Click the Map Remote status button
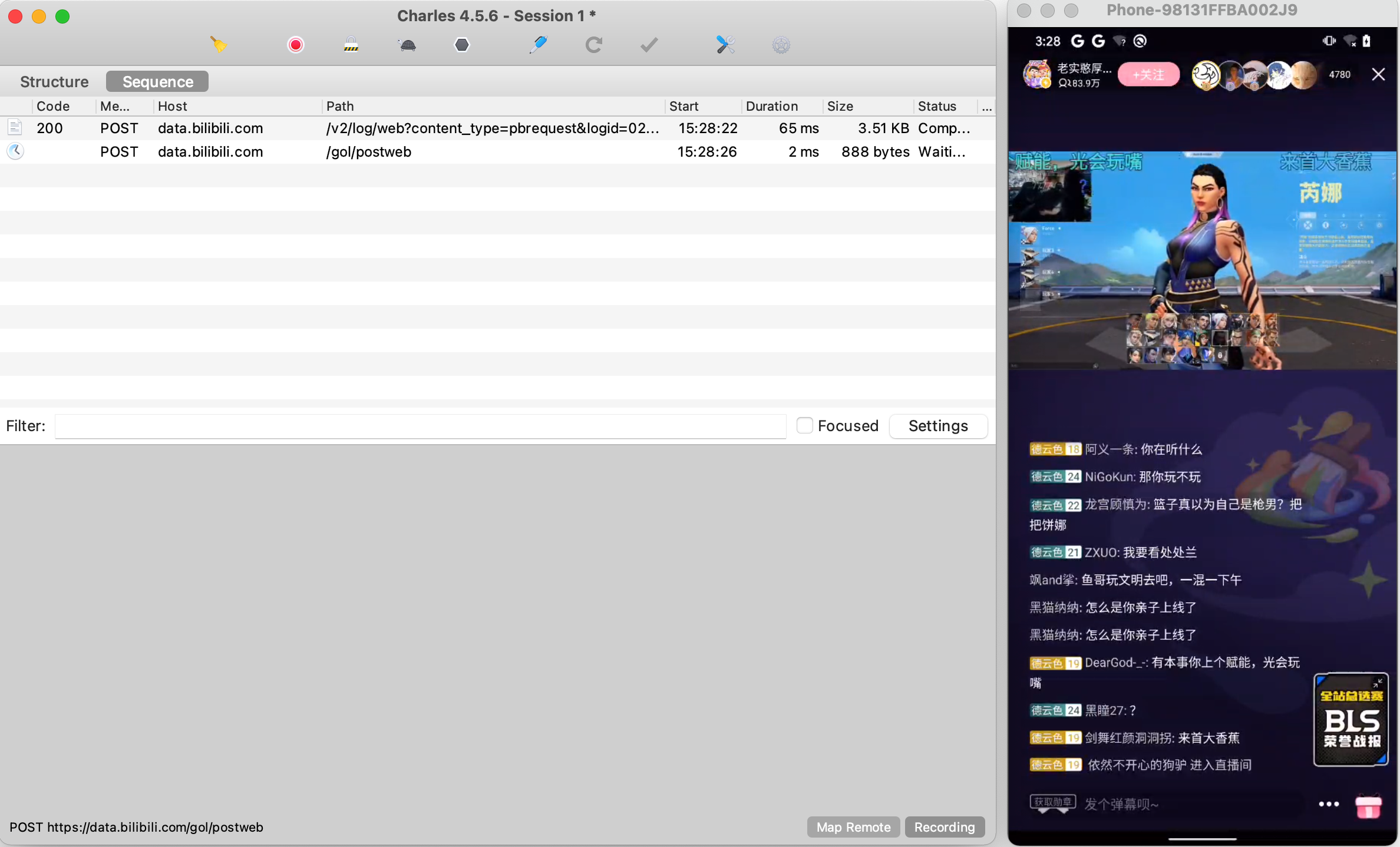 pyautogui.click(x=853, y=827)
